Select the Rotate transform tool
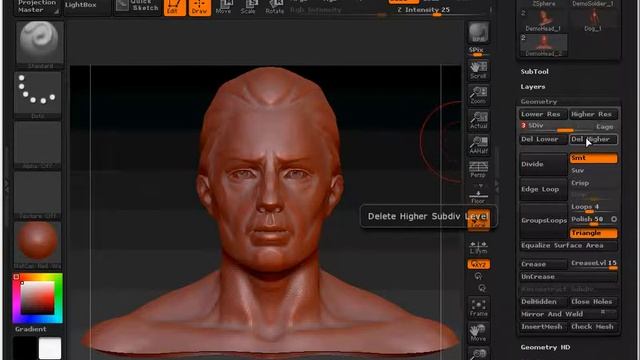This screenshot has width=640, height=360. click(x=274, y=7)
